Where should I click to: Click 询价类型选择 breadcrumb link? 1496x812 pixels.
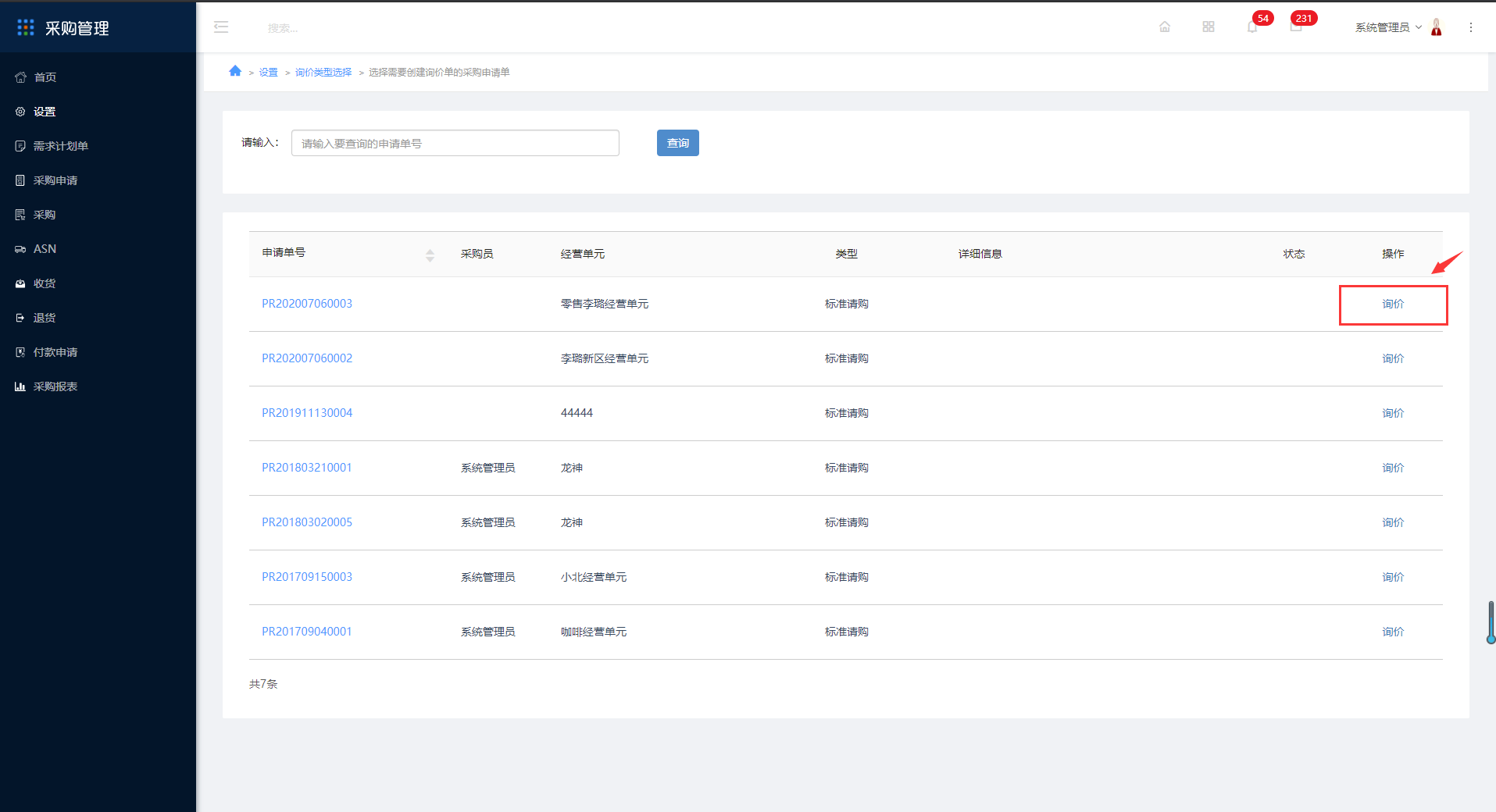point(323,72)
